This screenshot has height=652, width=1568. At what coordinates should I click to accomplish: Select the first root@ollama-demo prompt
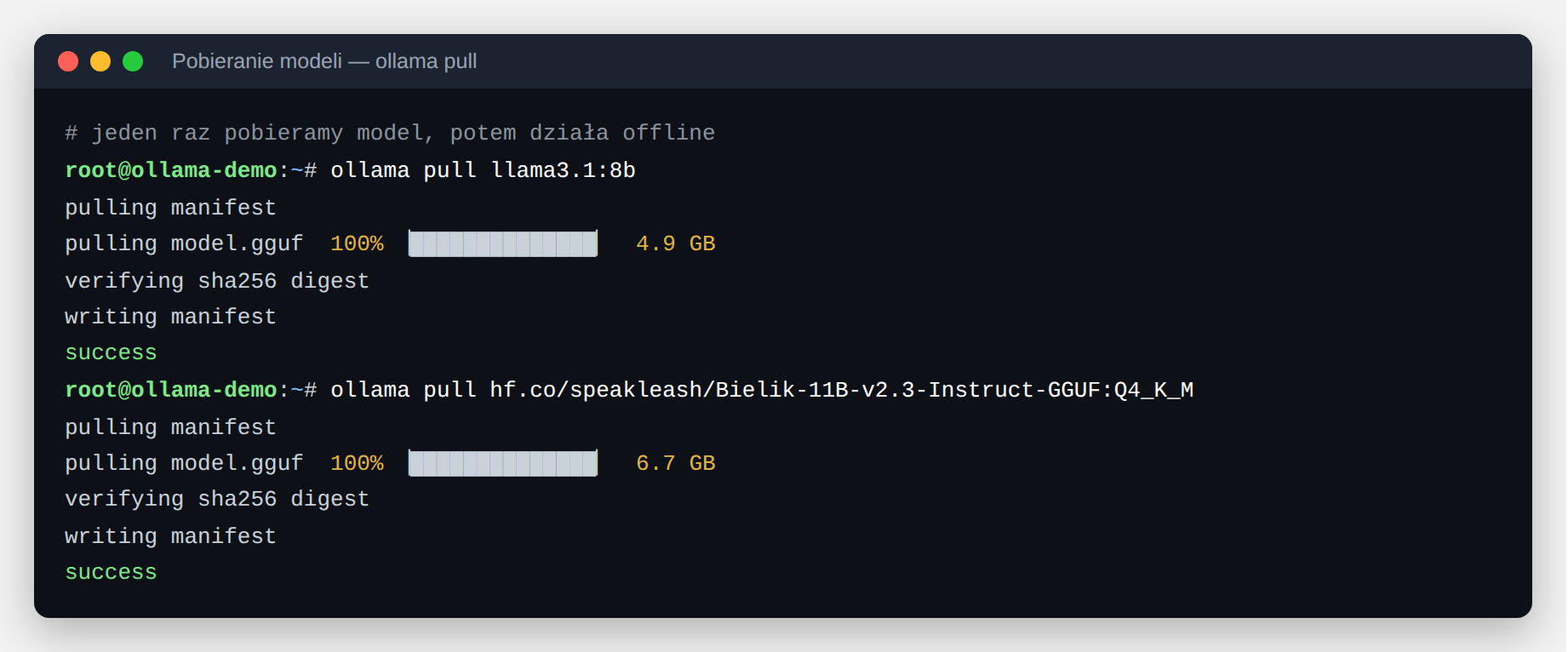coord(171,170)
